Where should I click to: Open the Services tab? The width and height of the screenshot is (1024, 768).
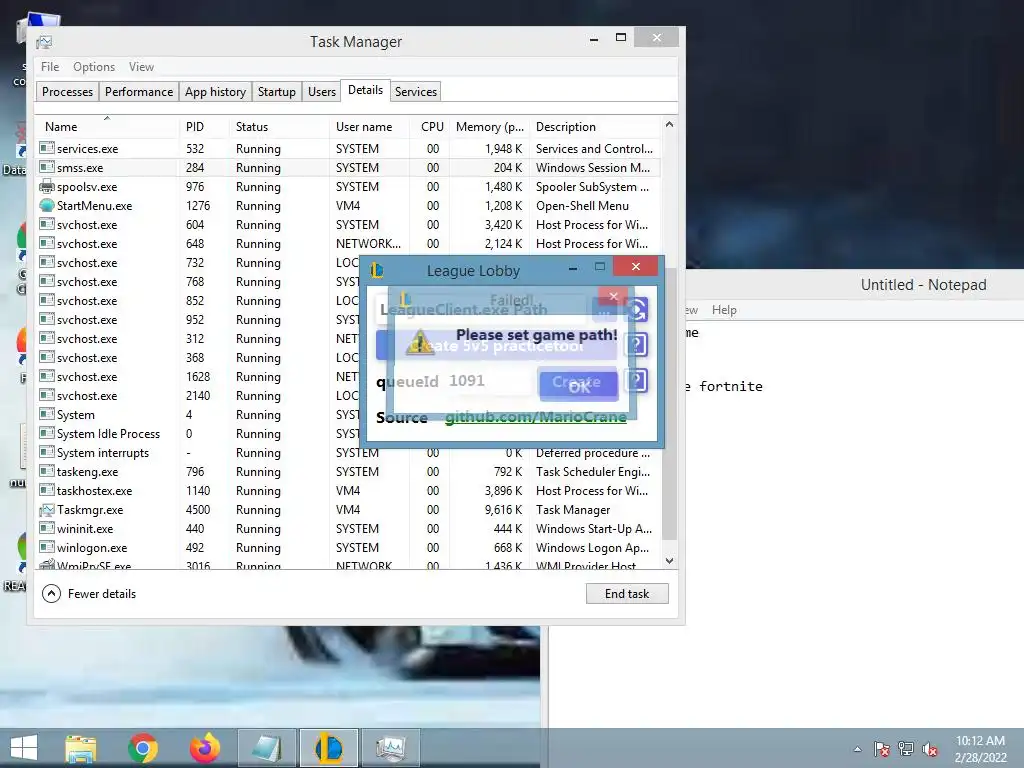415,91
